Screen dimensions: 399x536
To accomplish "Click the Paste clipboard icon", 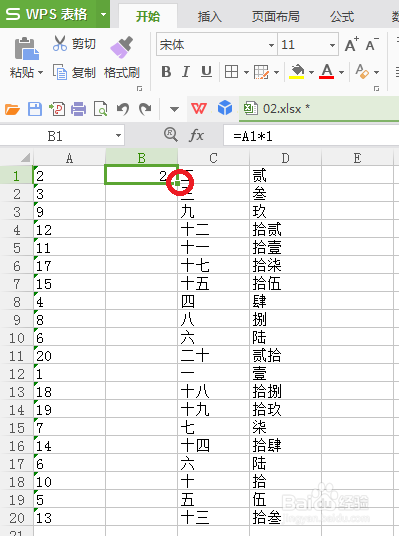I will (26, 48).
